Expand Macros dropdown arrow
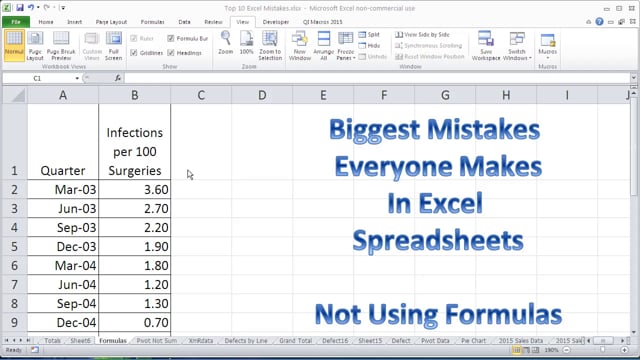The image size is (640, 360). click(x=548, y=58)
